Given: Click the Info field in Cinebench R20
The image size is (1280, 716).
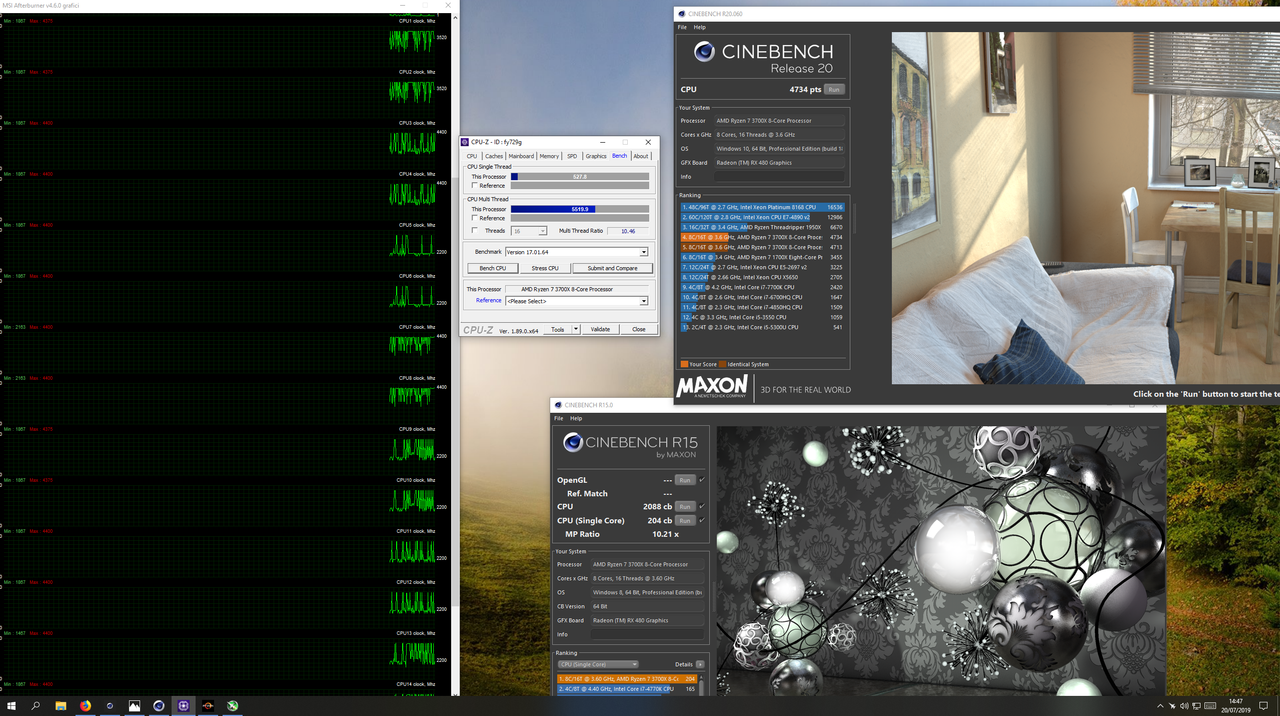Looking at the screenshot, I should point(779,177).
